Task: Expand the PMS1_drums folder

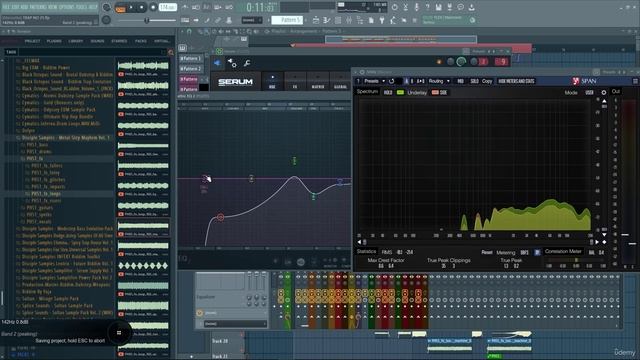Action: pos(39,151)
